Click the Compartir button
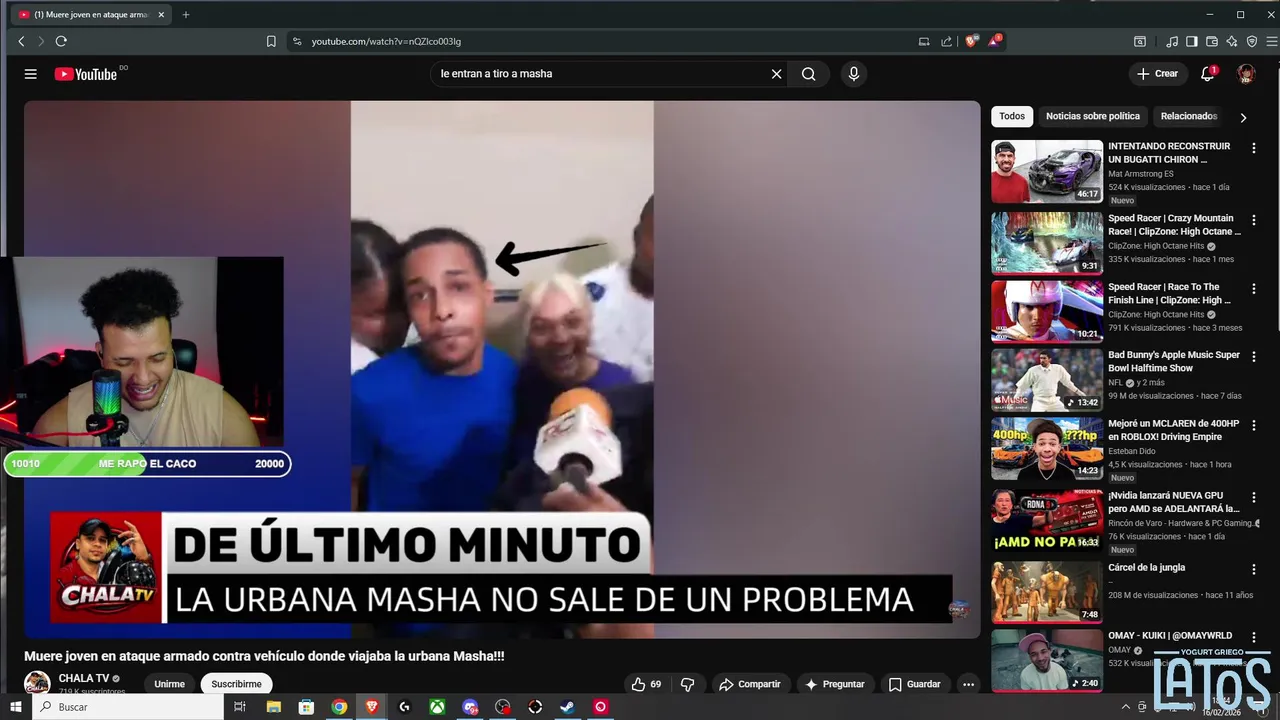Viewport: 1280px width, 720px height. [749, 684]
